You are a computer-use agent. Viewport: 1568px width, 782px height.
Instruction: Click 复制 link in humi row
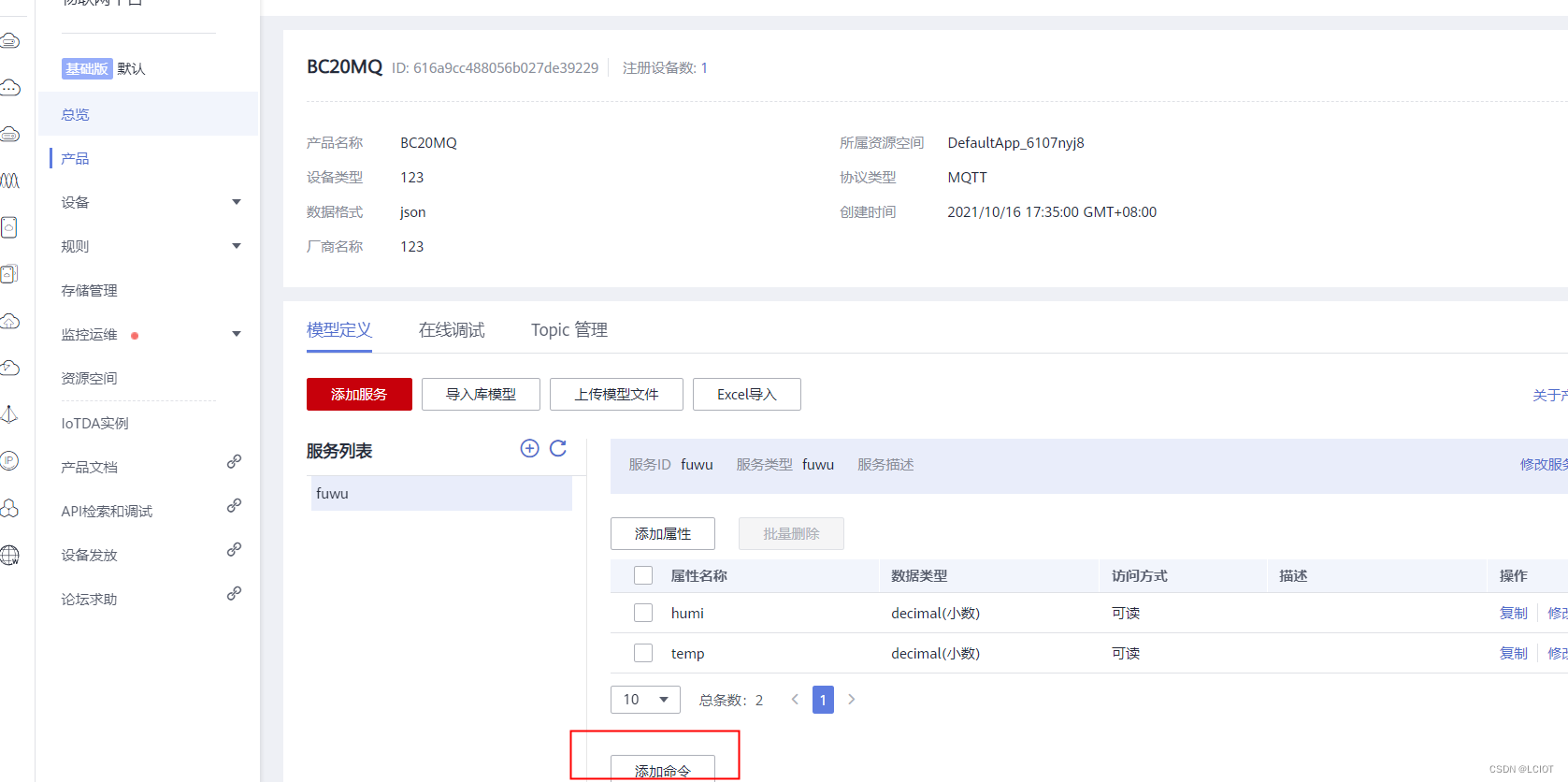1514,613
